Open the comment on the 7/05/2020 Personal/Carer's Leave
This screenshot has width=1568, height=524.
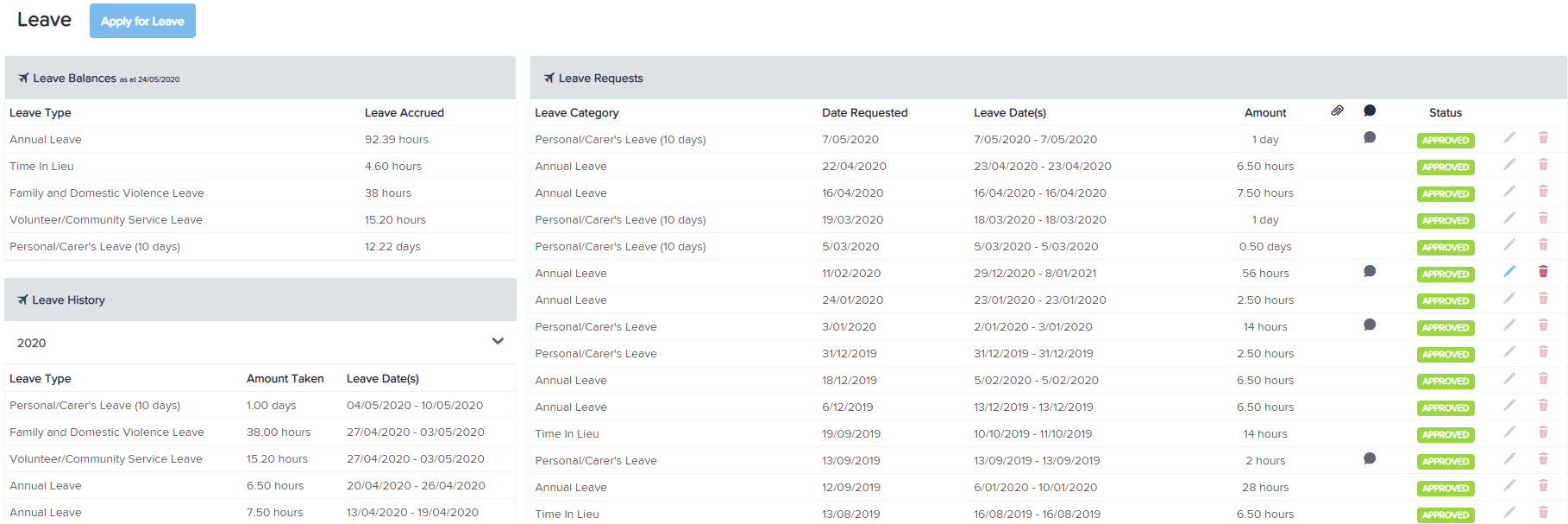[x=1370, y=138]
